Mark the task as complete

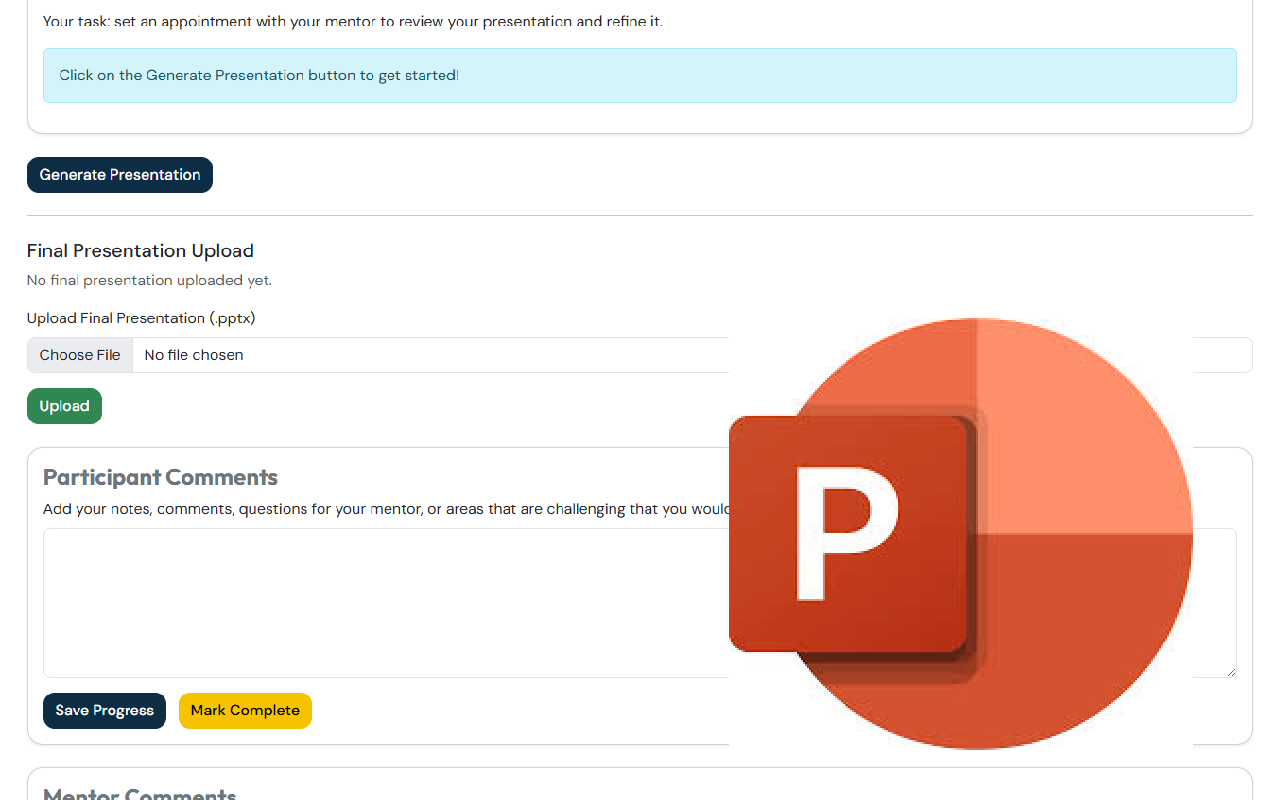pyautogui.click(x=245, y=711)
